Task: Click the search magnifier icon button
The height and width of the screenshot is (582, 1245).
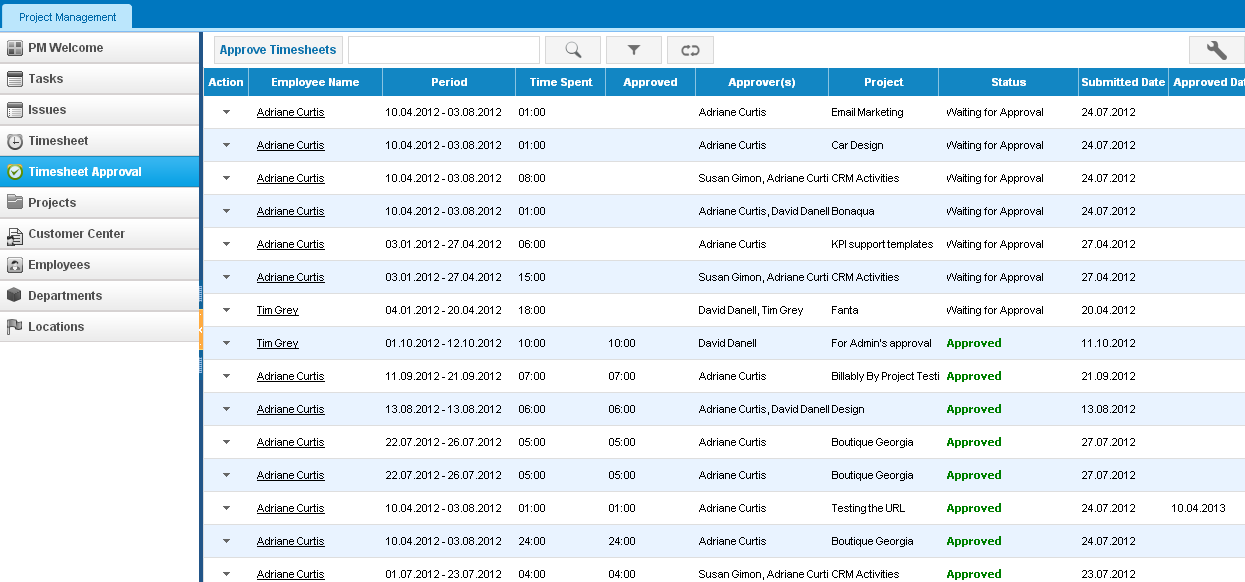Action: (573, 50)
